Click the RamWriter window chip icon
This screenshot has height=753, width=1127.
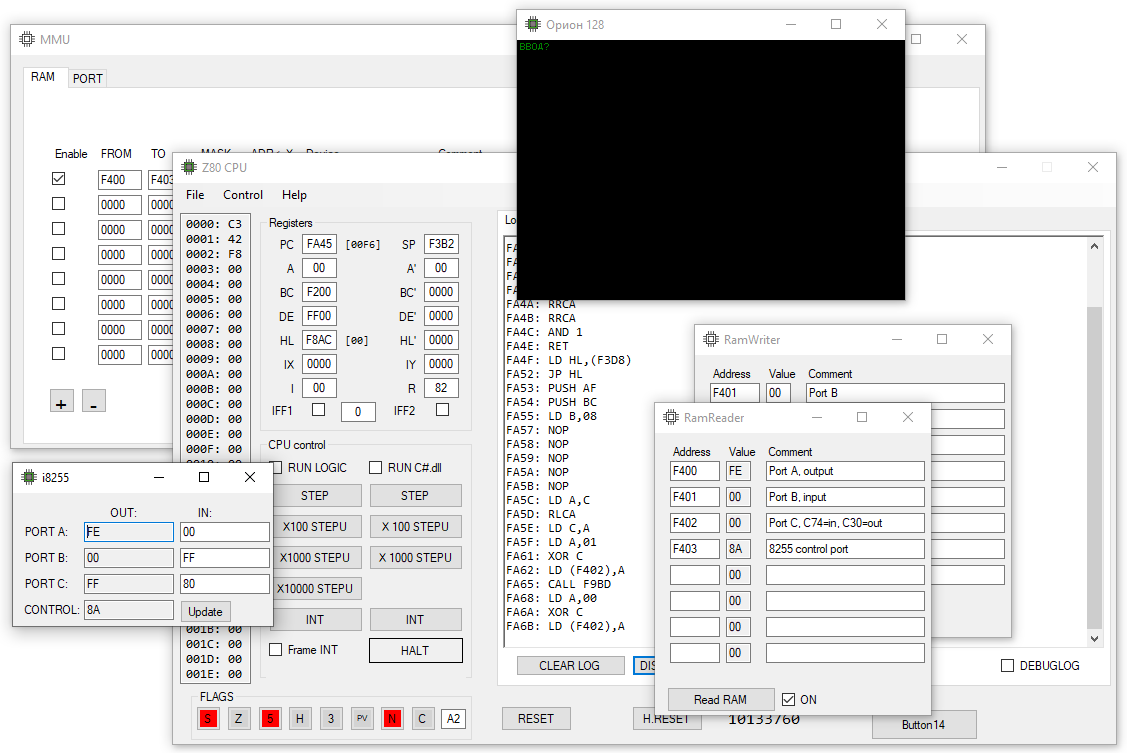[x=711, y=339]
